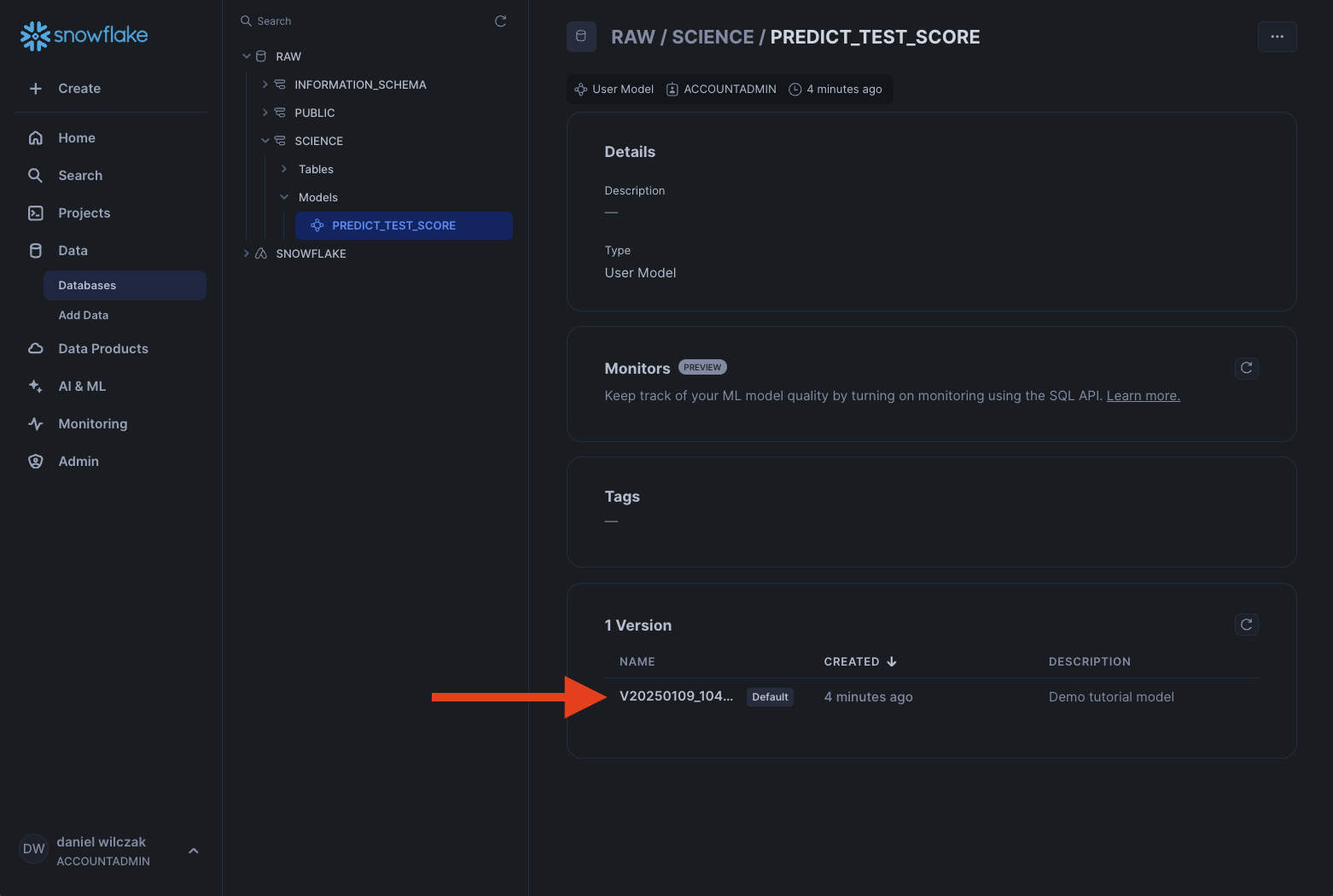Viewport: 1333px width, 896px height.
Task: Click the Search magnifier icon in sidebar
Action: tap(36, 176)
